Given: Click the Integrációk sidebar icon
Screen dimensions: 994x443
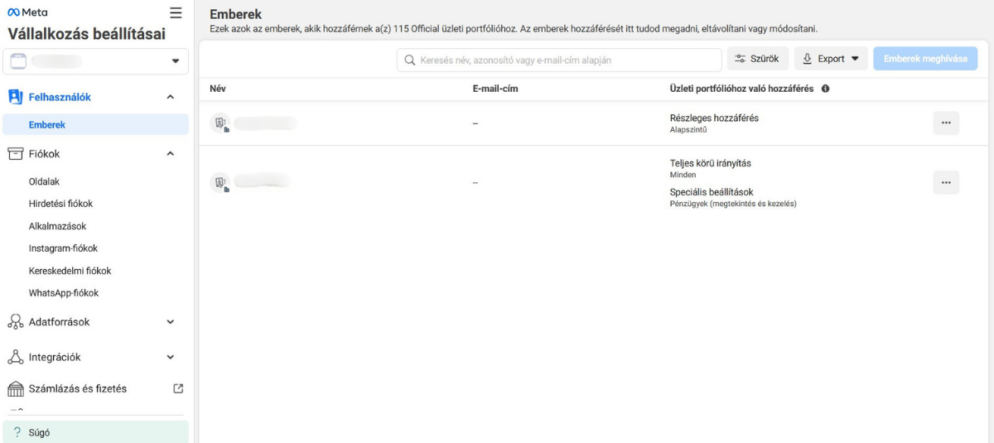Looking at the screenshot, I should pos(15,355).
